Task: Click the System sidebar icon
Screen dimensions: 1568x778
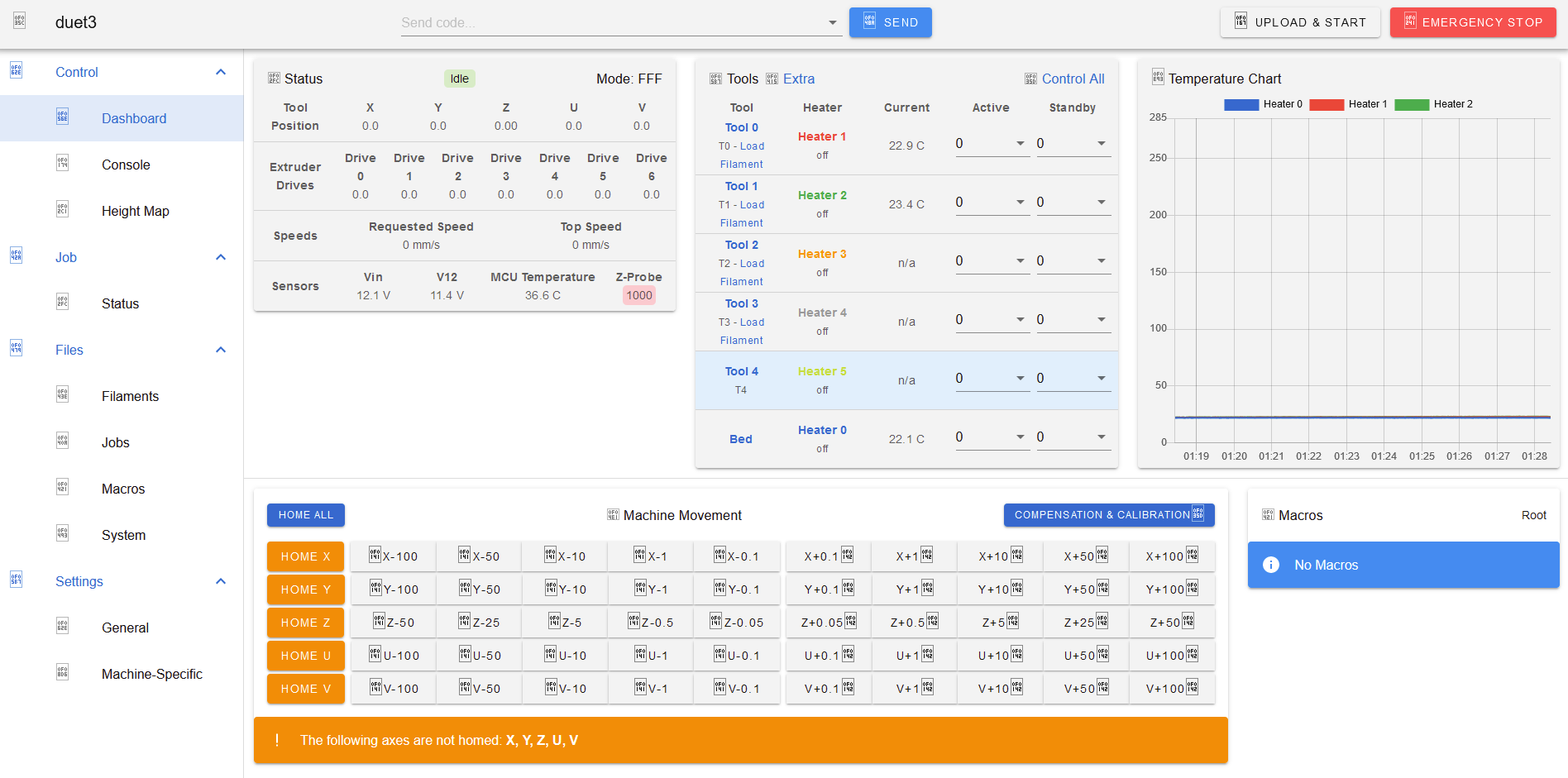Action: tap(62, 533)
